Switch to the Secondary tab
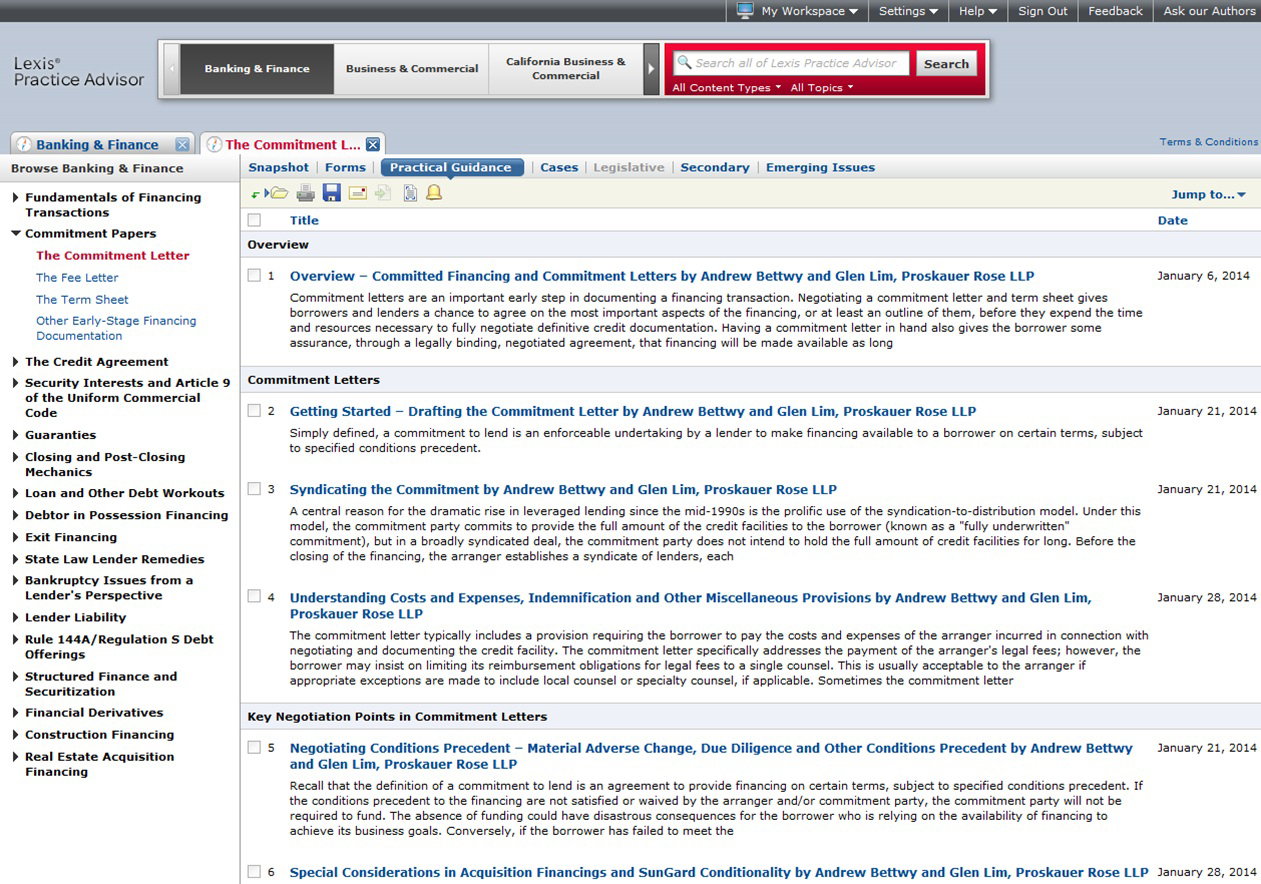This screenshot has width=1261, height=884. tap(715, 167)
